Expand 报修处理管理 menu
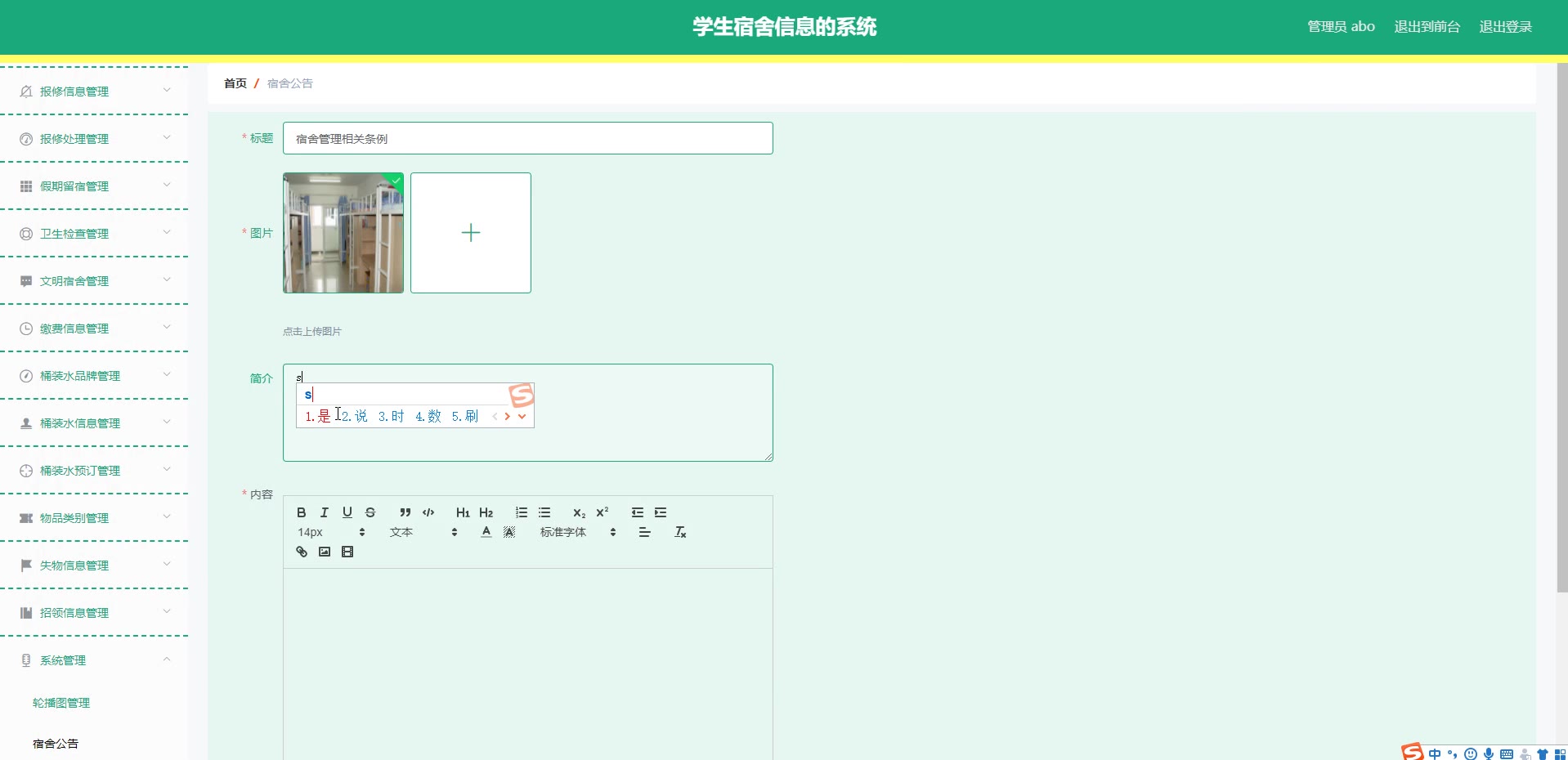Image resolution: width=1568 pixels, height=760 pixels. pos(94,139)
